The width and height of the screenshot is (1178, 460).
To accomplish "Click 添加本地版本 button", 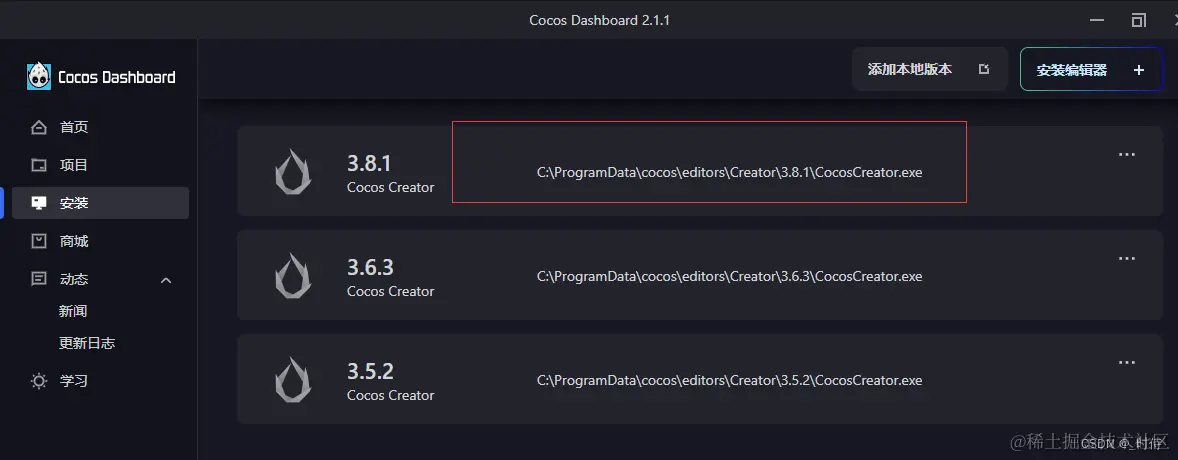I will 929,69.
